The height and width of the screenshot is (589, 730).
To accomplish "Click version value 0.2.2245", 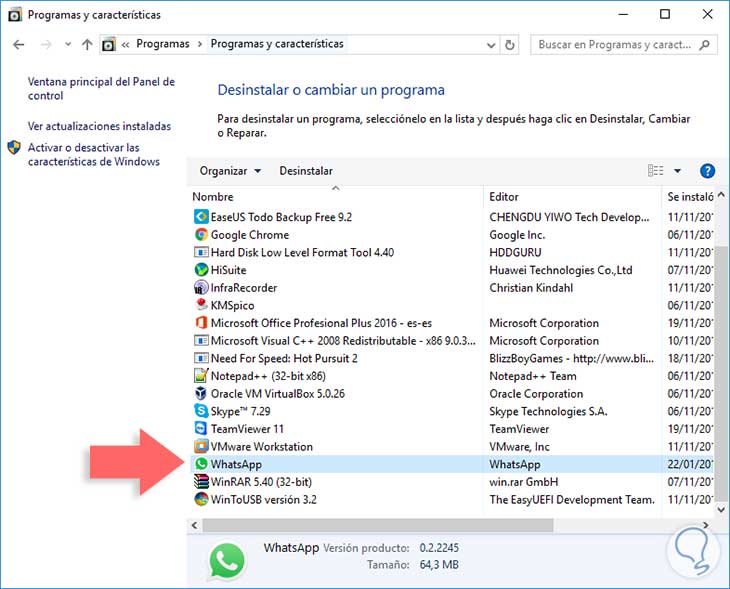I will 439,548.
